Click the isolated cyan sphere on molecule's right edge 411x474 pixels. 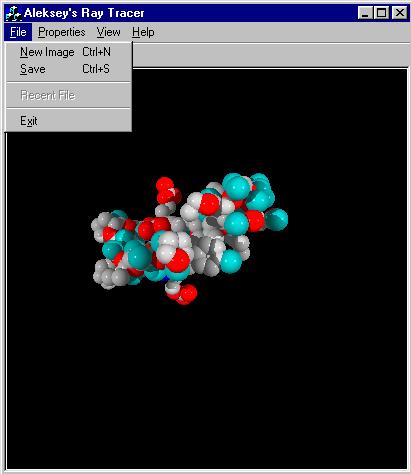click(x=277, y=219)
